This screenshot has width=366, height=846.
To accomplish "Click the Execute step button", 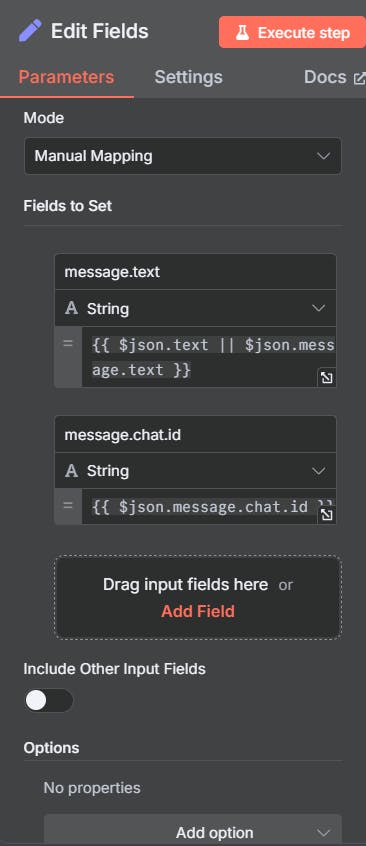I will pos(292,32).
